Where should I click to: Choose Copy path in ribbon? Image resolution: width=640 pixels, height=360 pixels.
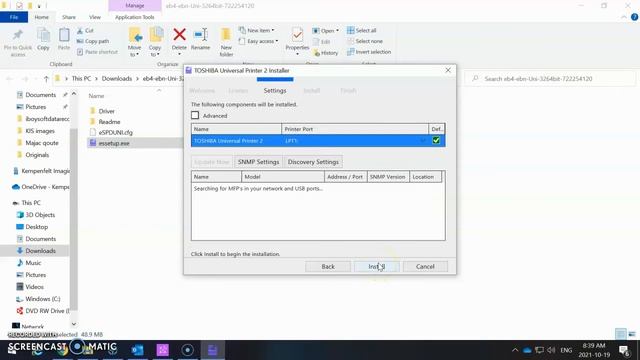tap(93, 41)
